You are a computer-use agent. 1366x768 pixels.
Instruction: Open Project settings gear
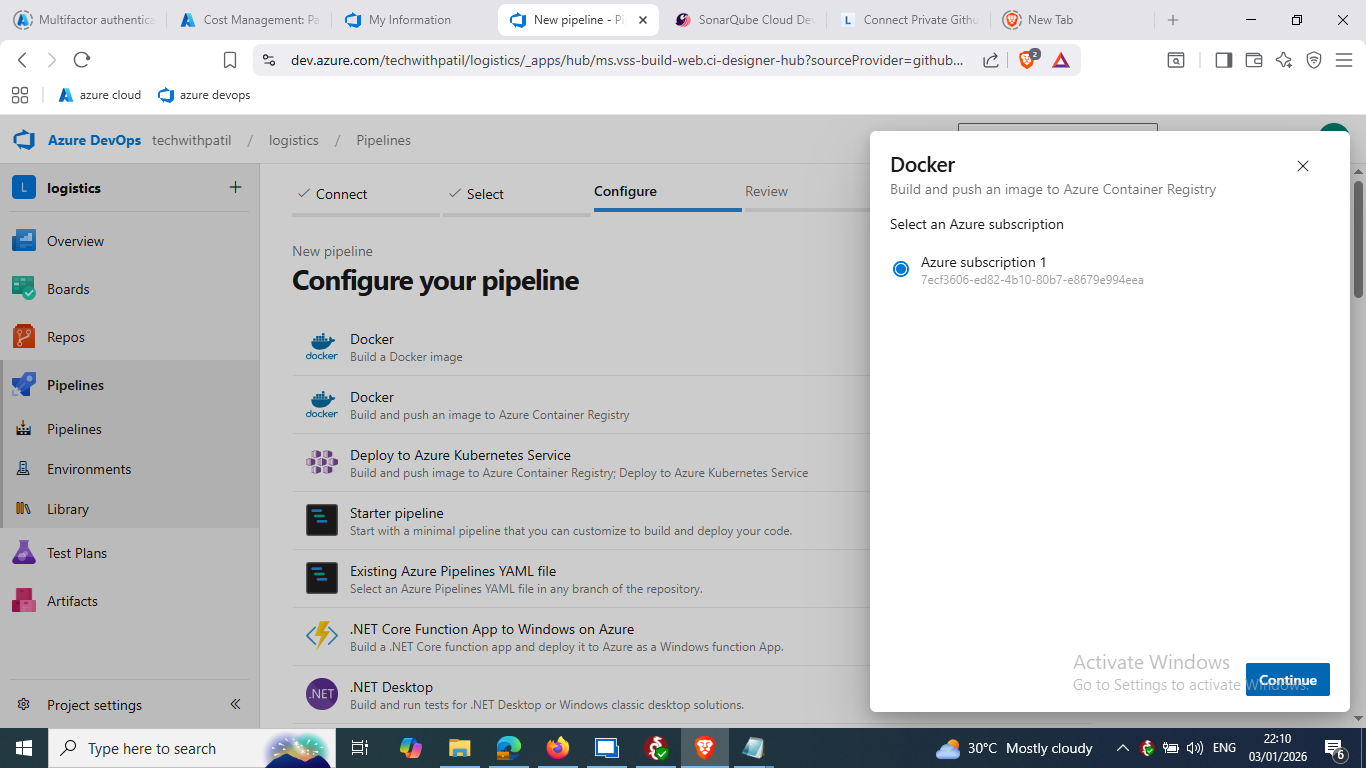[x=24, y=705]
